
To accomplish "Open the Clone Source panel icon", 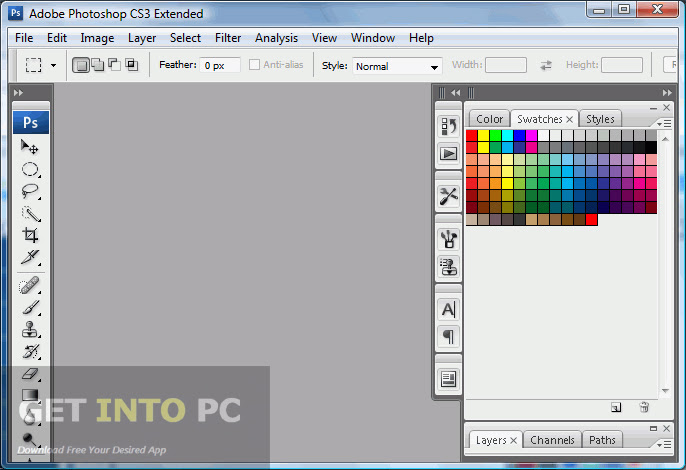I will pyautogui.click(x=448, y=267).
